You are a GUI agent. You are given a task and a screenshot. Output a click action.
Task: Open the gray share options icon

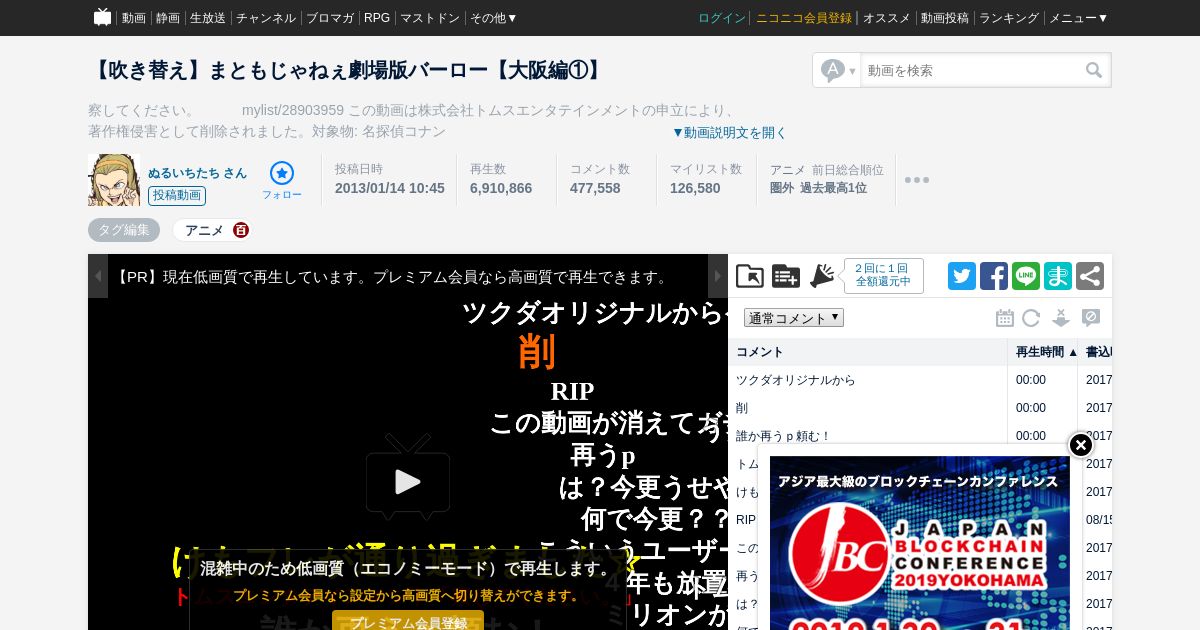(x=1090, y=276)
